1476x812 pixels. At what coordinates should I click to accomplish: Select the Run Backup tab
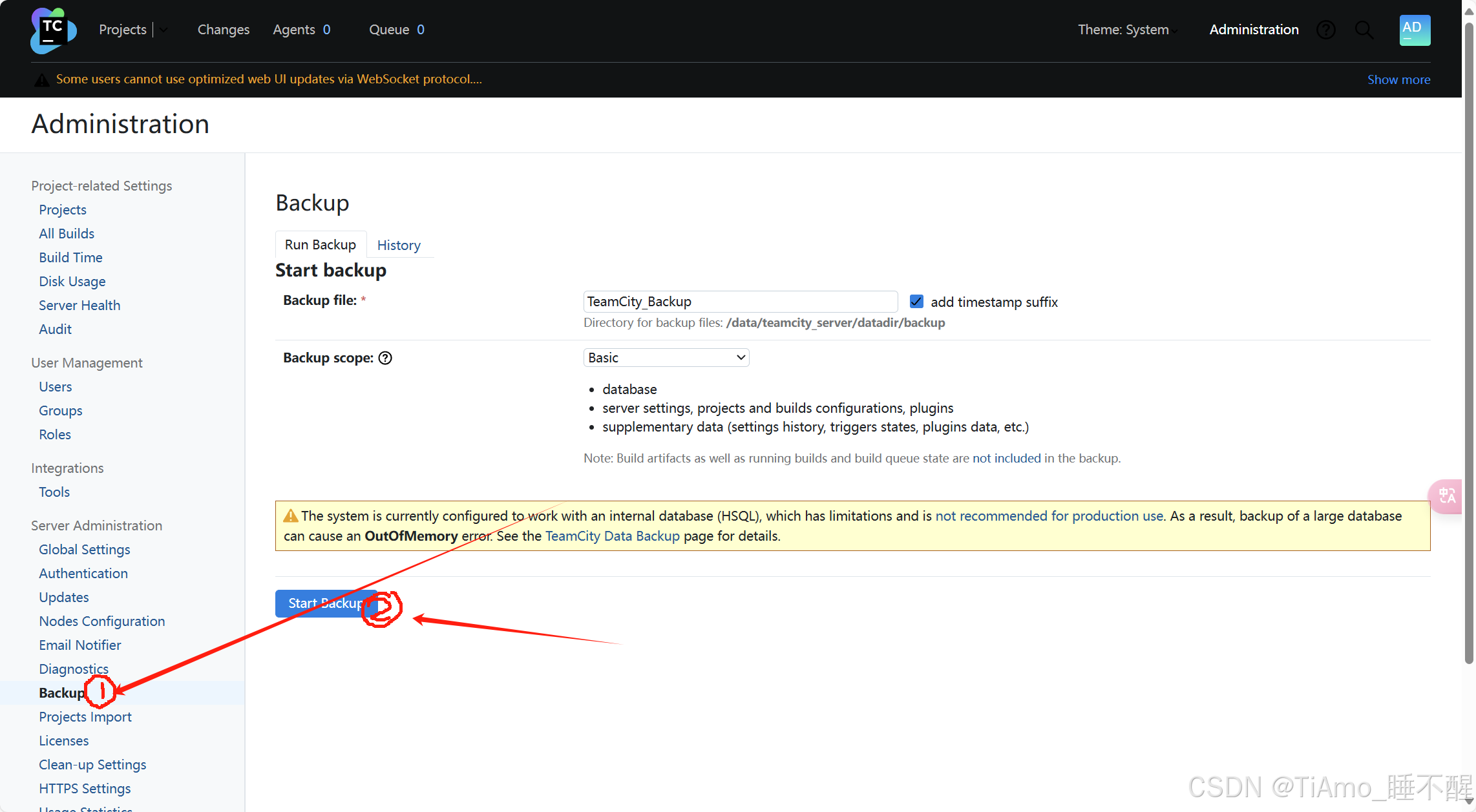pyautogui.click(x=321, y=244)
